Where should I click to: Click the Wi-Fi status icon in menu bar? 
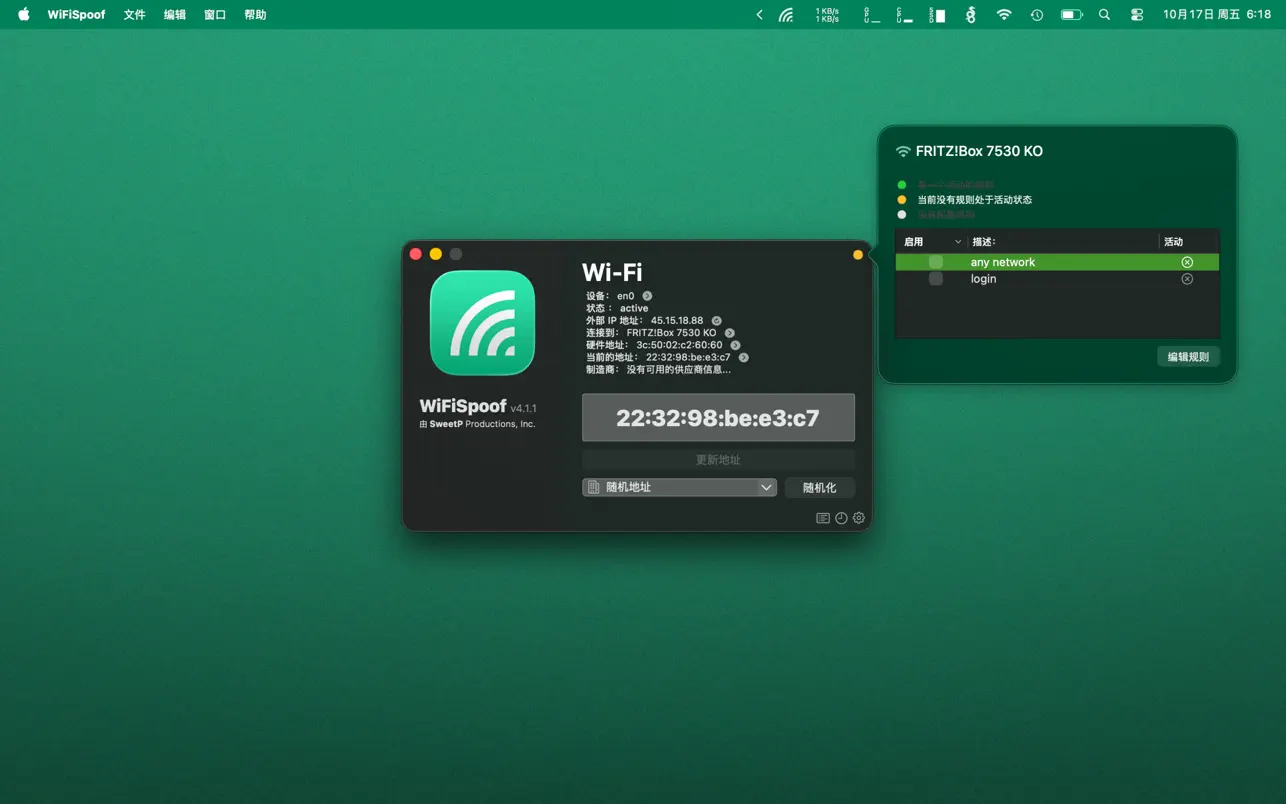[x=1003, y=14]
